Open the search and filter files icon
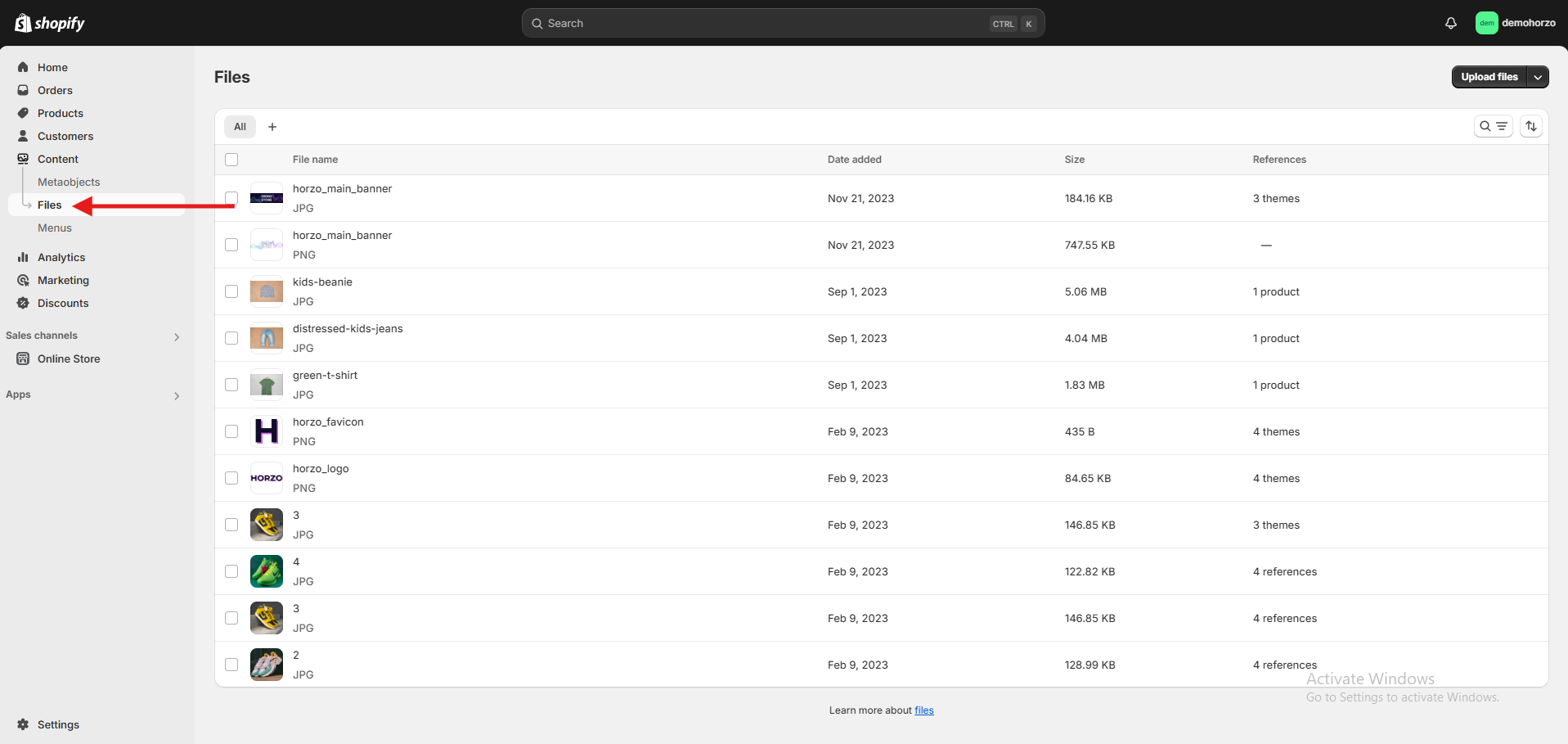The height and width of the screenshot is (744, 1568). click(x=1493, y=126)
